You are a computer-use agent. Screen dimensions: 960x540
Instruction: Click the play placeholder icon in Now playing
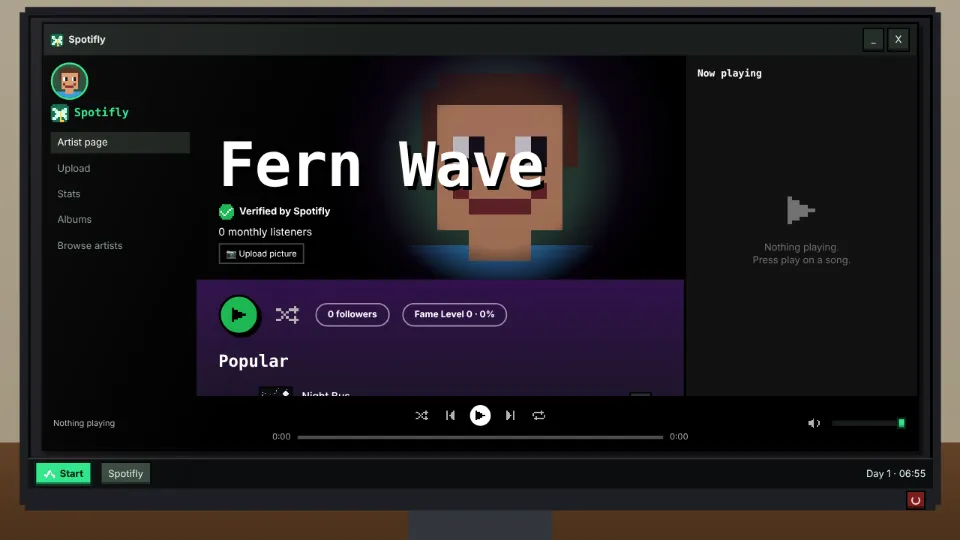click(x=801, y=211)
